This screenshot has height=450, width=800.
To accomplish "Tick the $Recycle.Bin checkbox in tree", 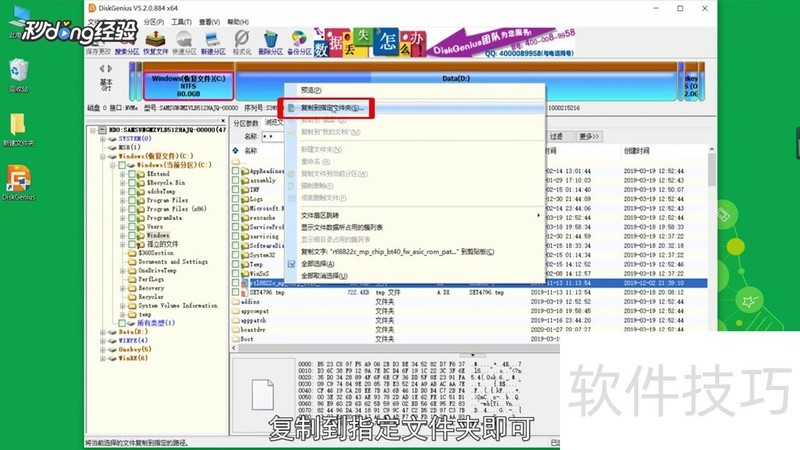I will coord(132,183).
